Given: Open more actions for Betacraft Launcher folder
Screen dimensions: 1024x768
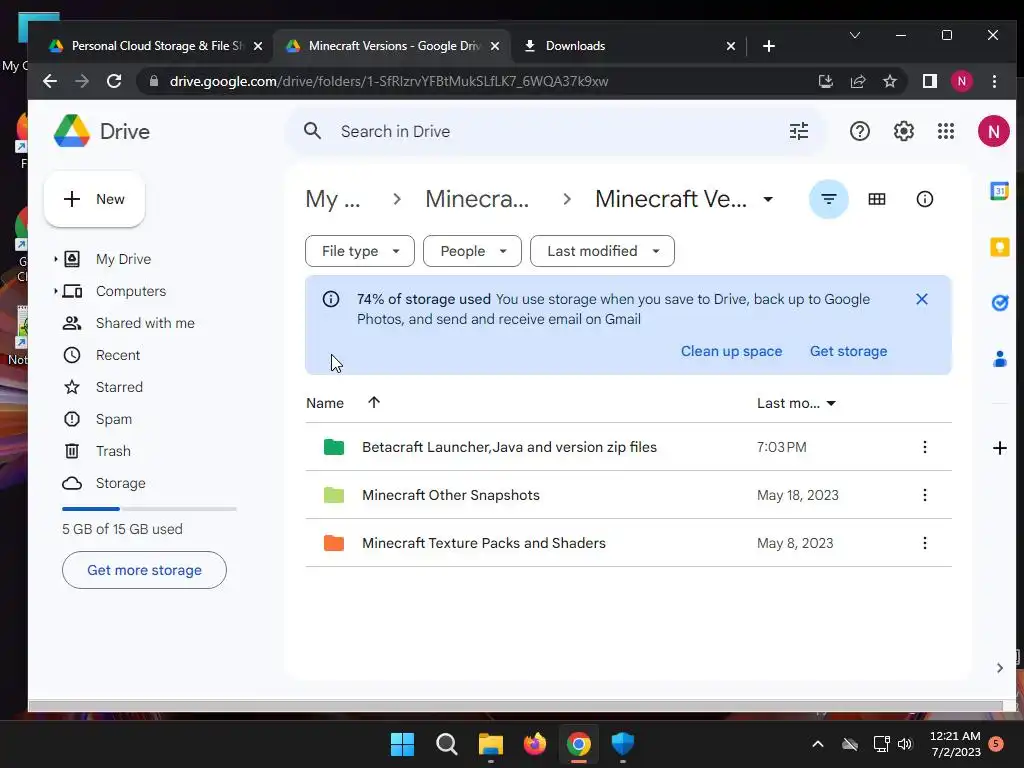Looking at the screenshot, I should [x=924, y=447].
